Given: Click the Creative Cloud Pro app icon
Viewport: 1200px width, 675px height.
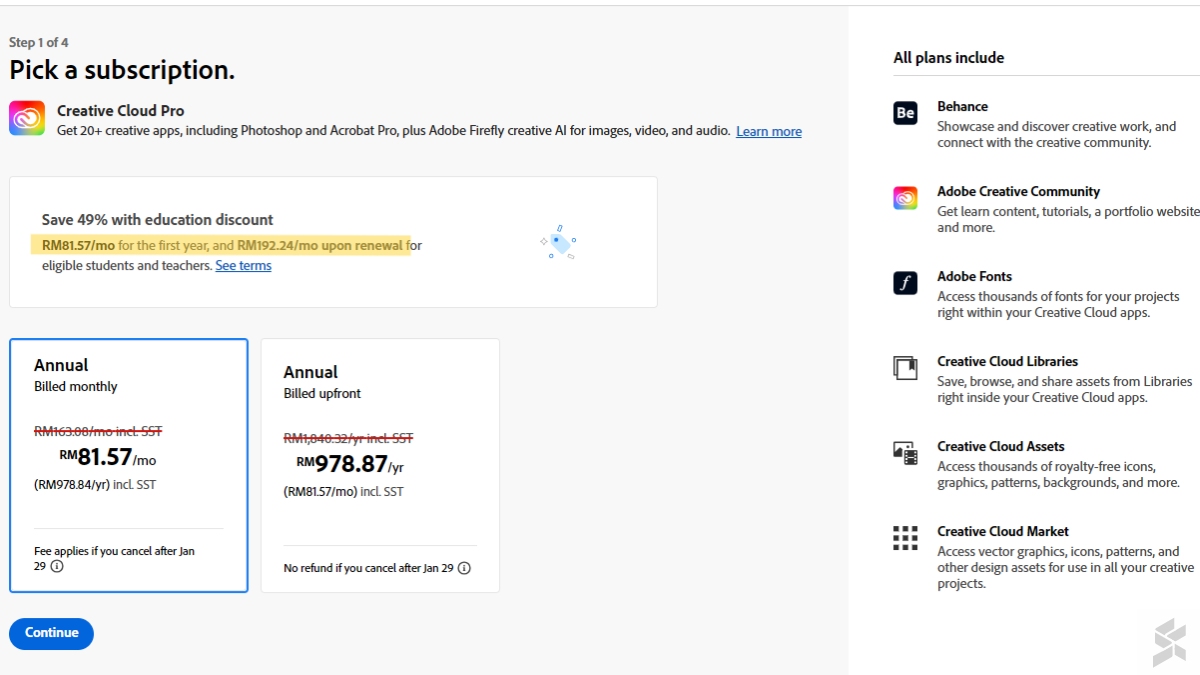Looking at the screenshot, I should [x=26, y=120].
